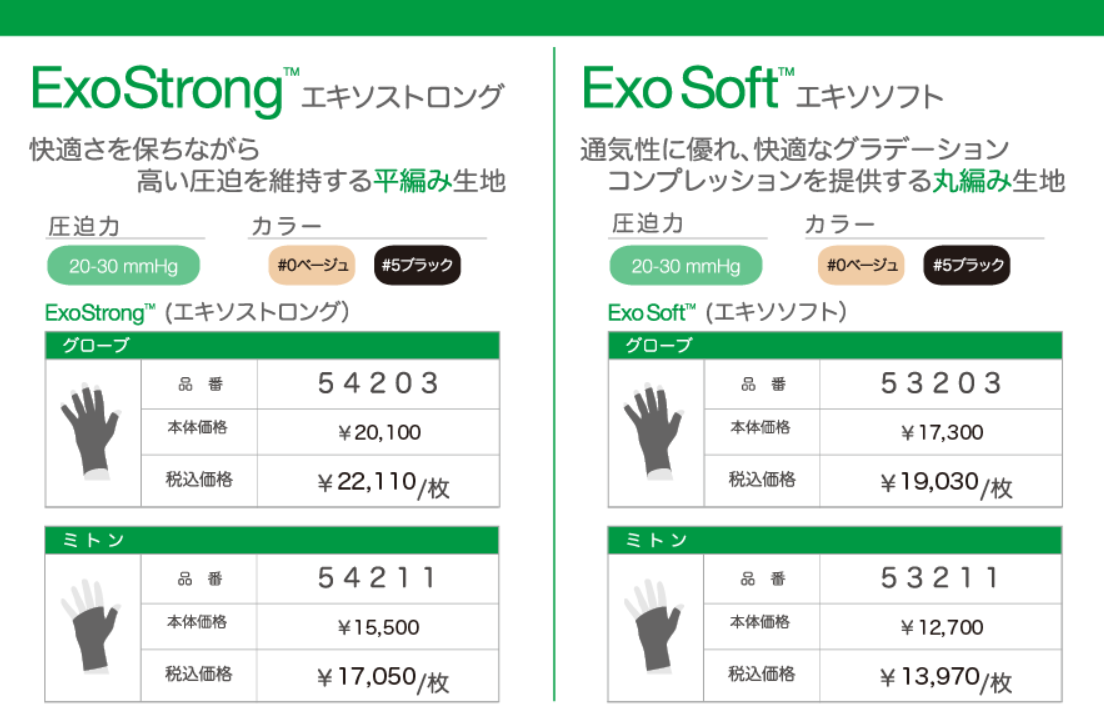Click tax-included price ¥13,970
The height and width of the screenshot is (716, 1104).
click(942, 679)
